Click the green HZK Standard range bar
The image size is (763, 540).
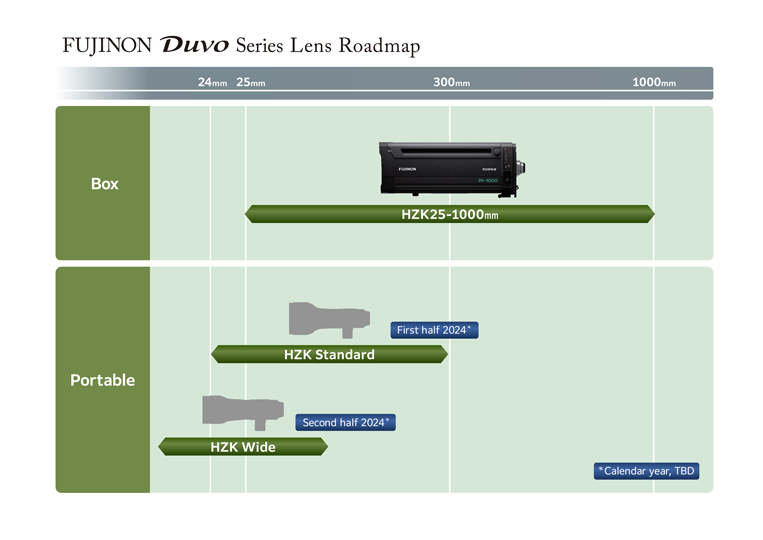[x=329, y=354]
